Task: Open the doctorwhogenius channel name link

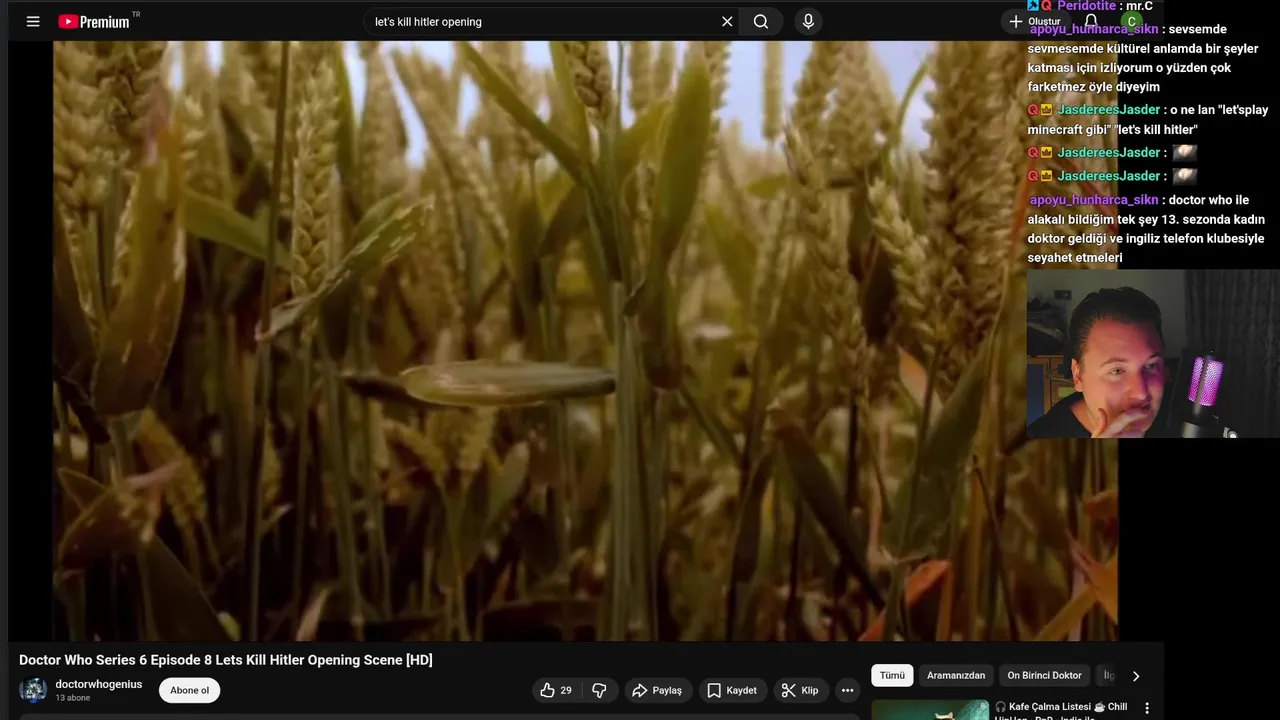Action: (99, 684)
